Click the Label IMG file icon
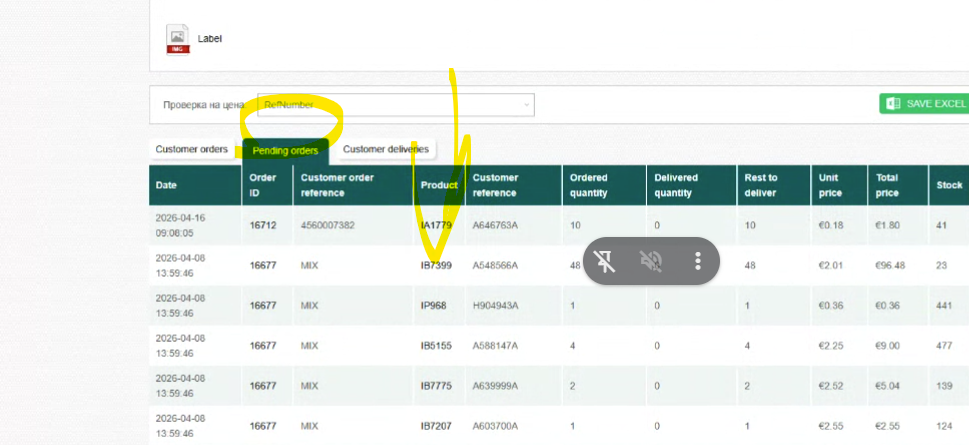The image size is (969, 445). [x=177, y=39]
